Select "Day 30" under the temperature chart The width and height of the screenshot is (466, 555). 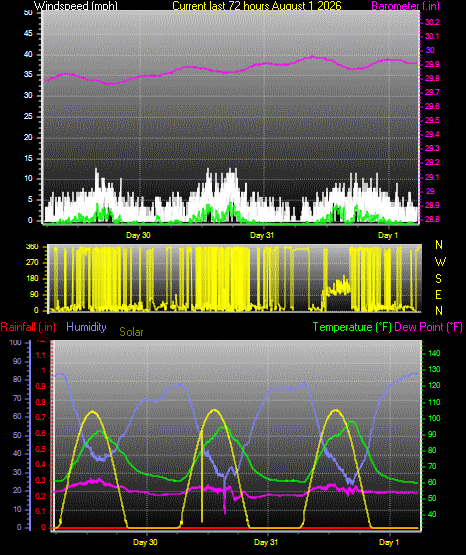pyautogui.click(x=145, y=542)
